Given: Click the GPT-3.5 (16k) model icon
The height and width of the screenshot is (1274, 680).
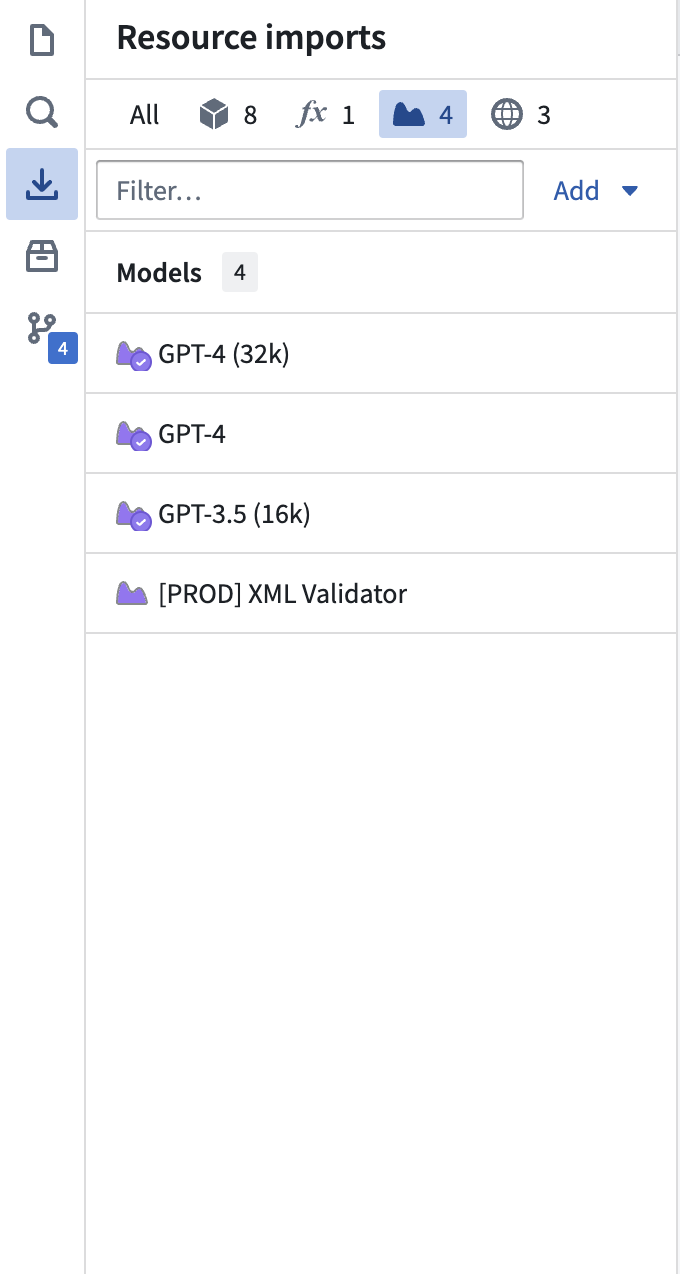Looking at the screenshot, I should point(134,515).
